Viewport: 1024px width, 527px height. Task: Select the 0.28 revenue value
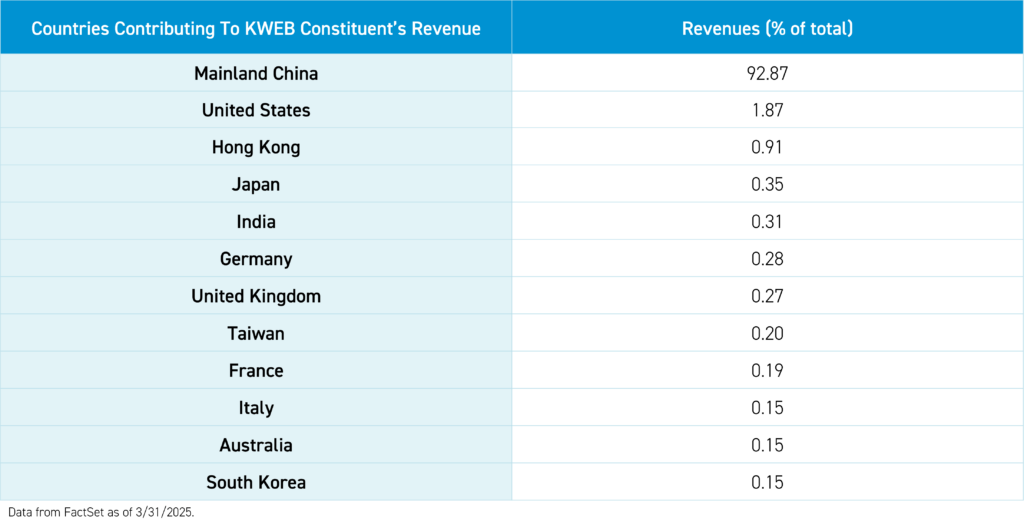point(767,259)
